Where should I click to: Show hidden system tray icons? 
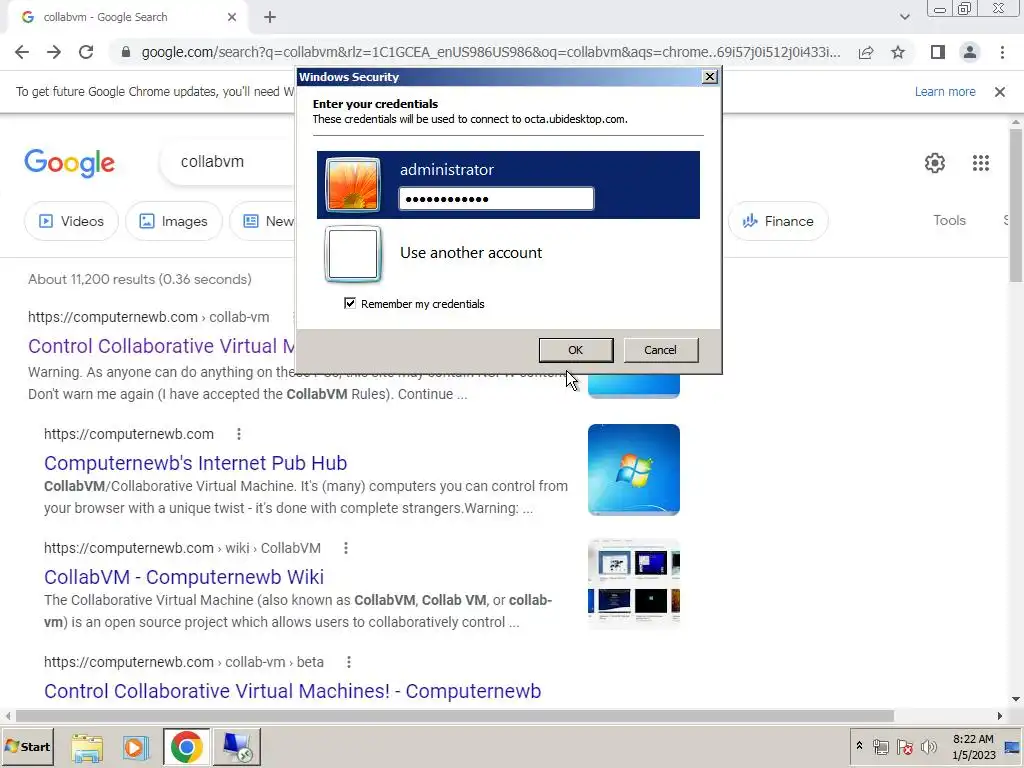click(859, 746)
